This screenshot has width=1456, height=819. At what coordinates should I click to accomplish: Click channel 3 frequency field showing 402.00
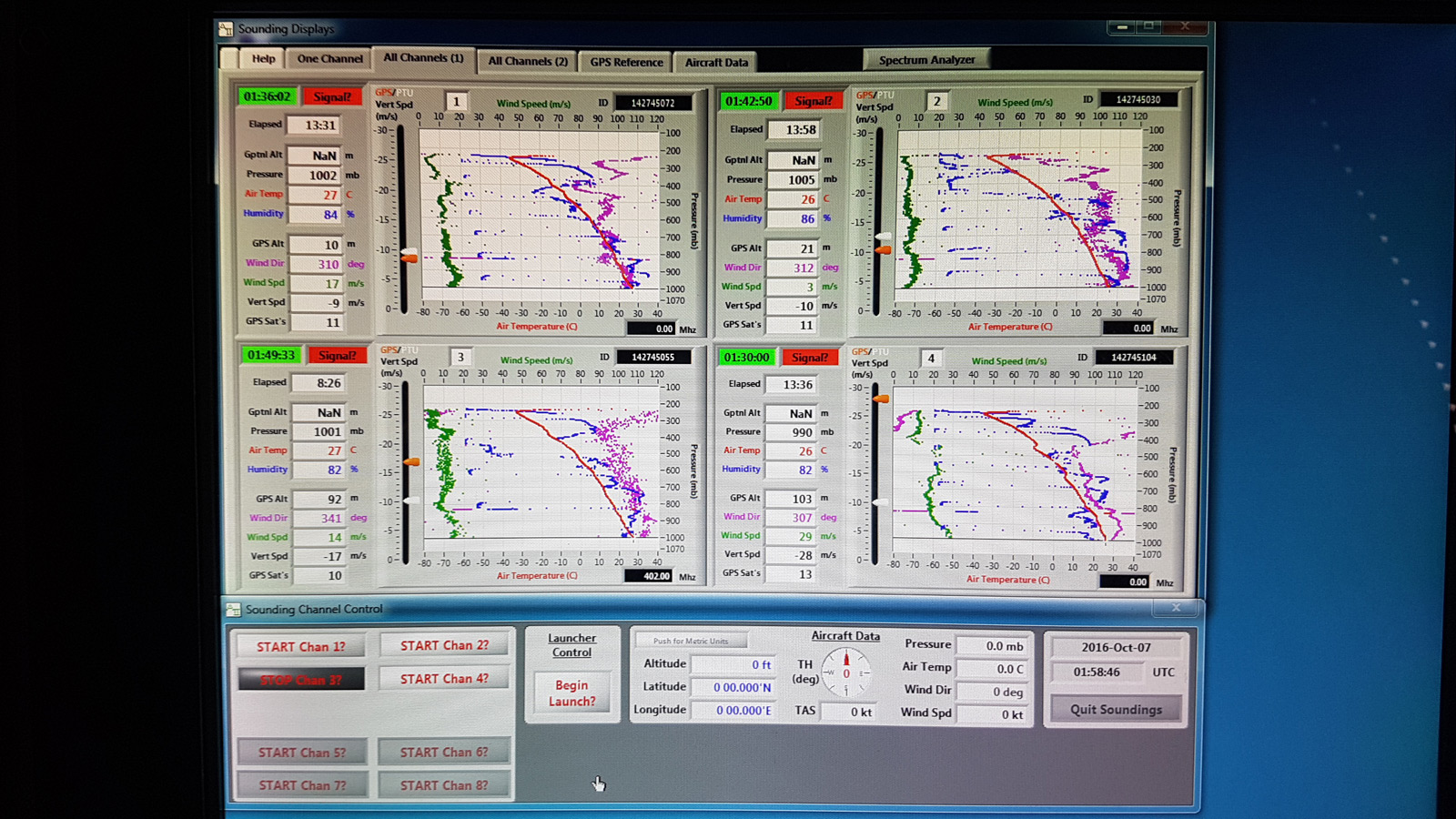coord(650,576)
